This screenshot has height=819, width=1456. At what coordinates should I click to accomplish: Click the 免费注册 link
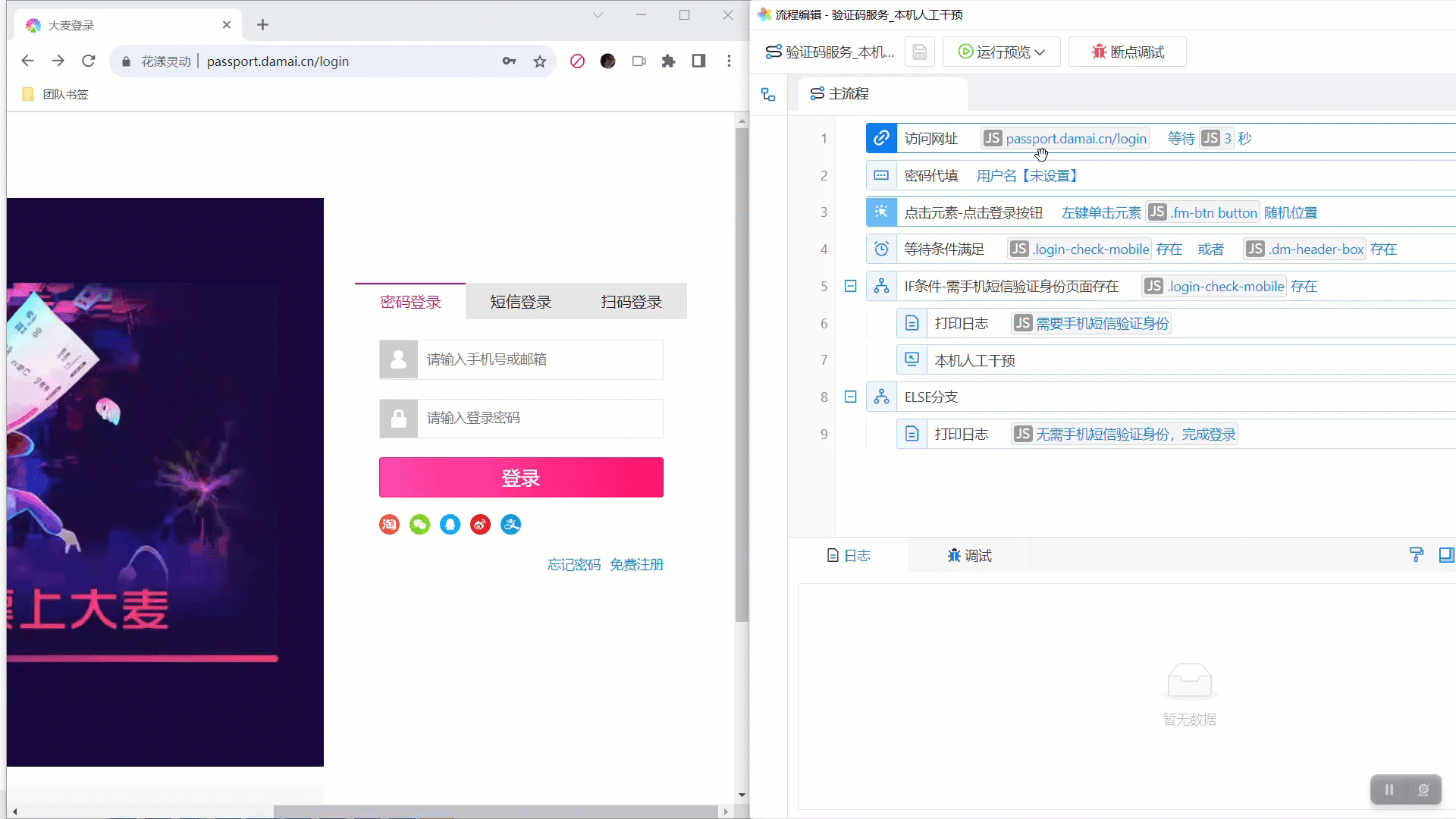click(636, 565)
